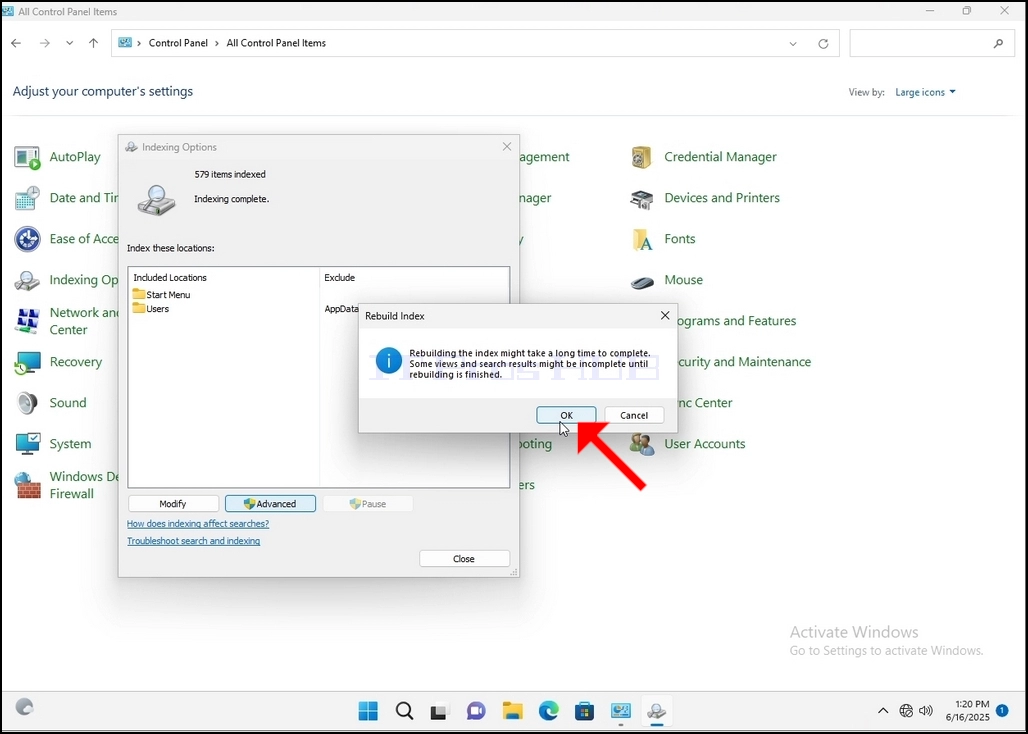
Task: Open Advanced indexing settings
Action: click(270, 503)
